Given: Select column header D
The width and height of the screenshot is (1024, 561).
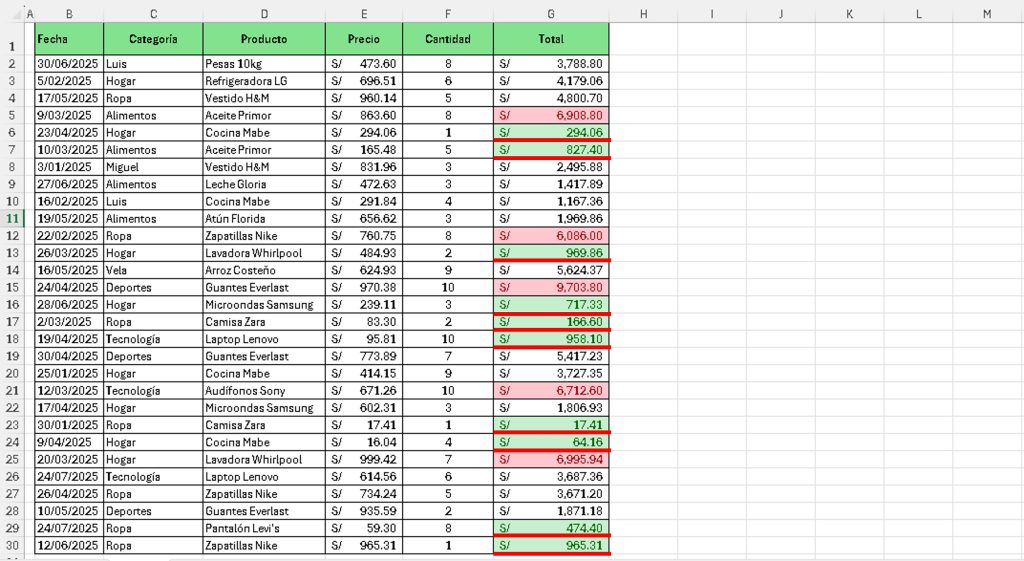Looking at the screenshot, I should [x=264, y=14].
